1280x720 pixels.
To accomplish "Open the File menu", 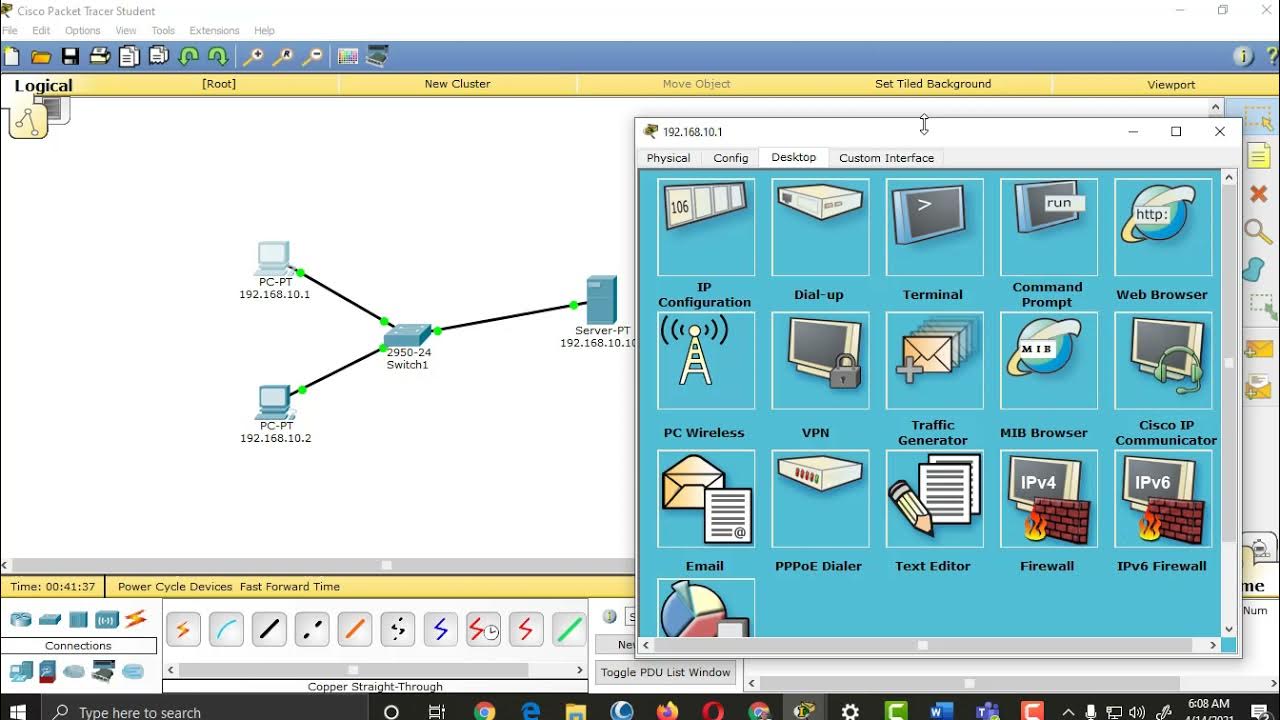I will click(x=10, y=31).
